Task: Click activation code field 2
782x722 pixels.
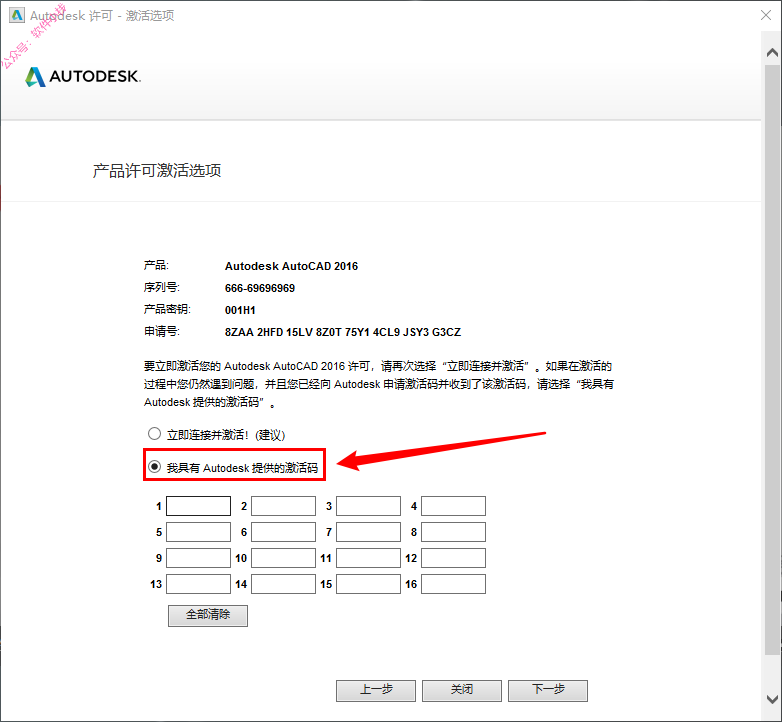Action: click(283, 506)
